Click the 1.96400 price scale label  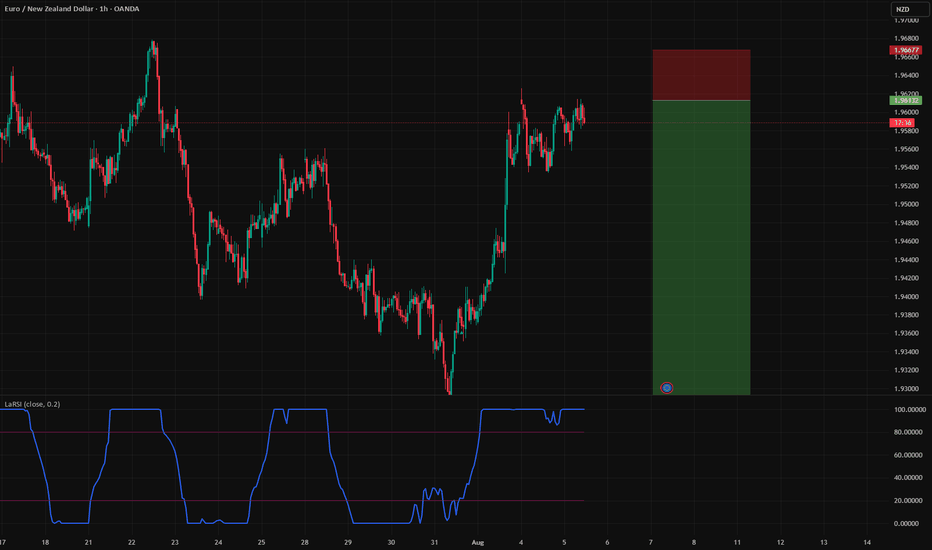point(906,76)
